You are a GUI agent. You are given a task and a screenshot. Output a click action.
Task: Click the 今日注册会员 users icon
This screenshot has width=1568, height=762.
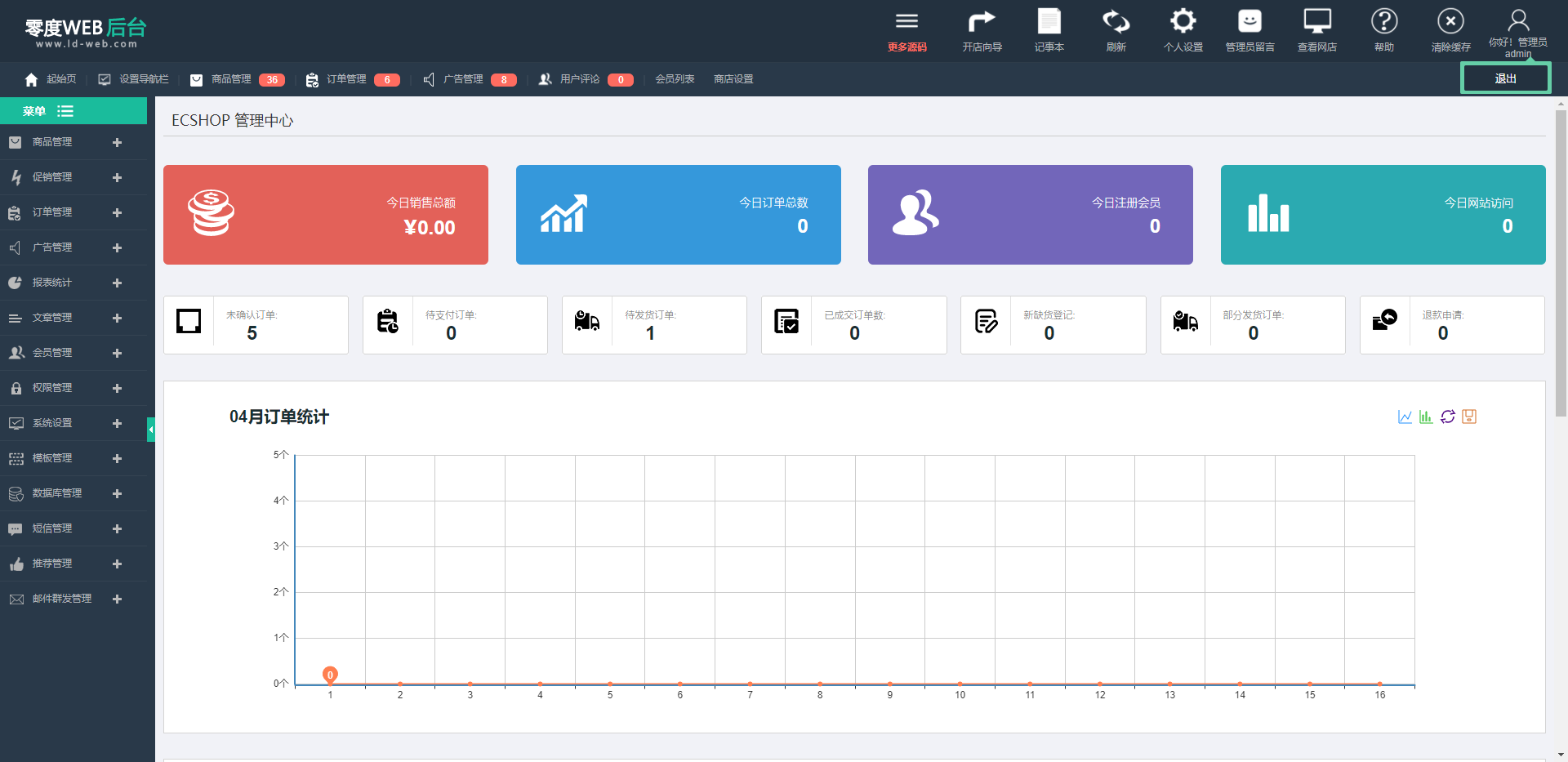pos(915,213)
